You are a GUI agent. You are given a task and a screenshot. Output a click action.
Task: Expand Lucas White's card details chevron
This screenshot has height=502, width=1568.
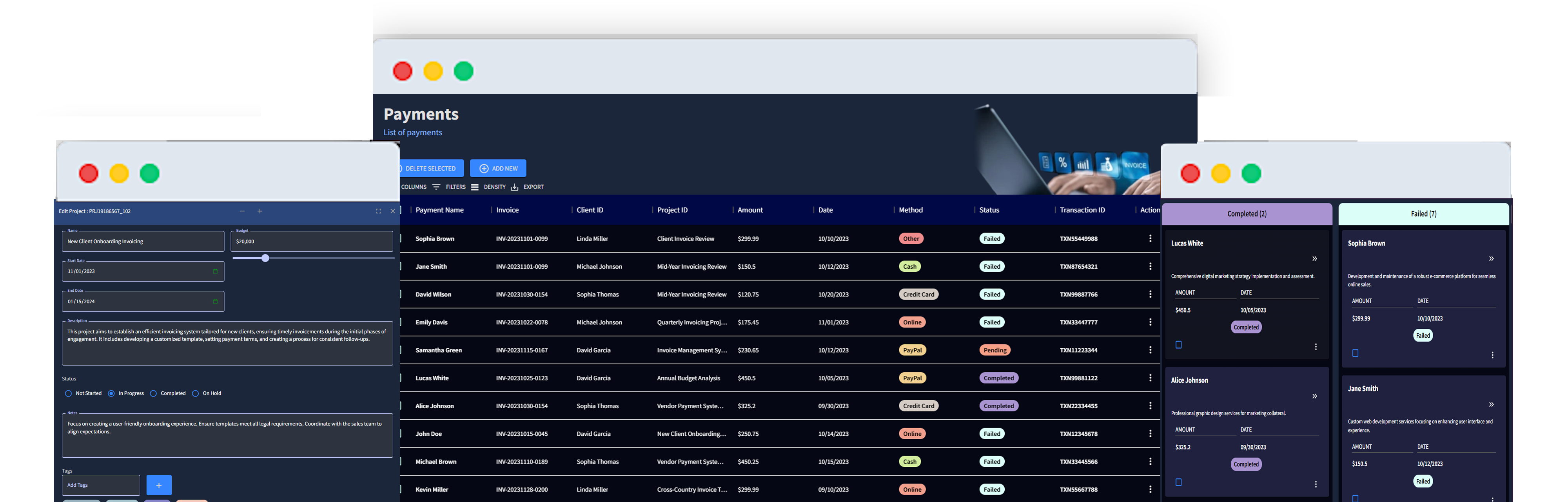coord(1315,258)
